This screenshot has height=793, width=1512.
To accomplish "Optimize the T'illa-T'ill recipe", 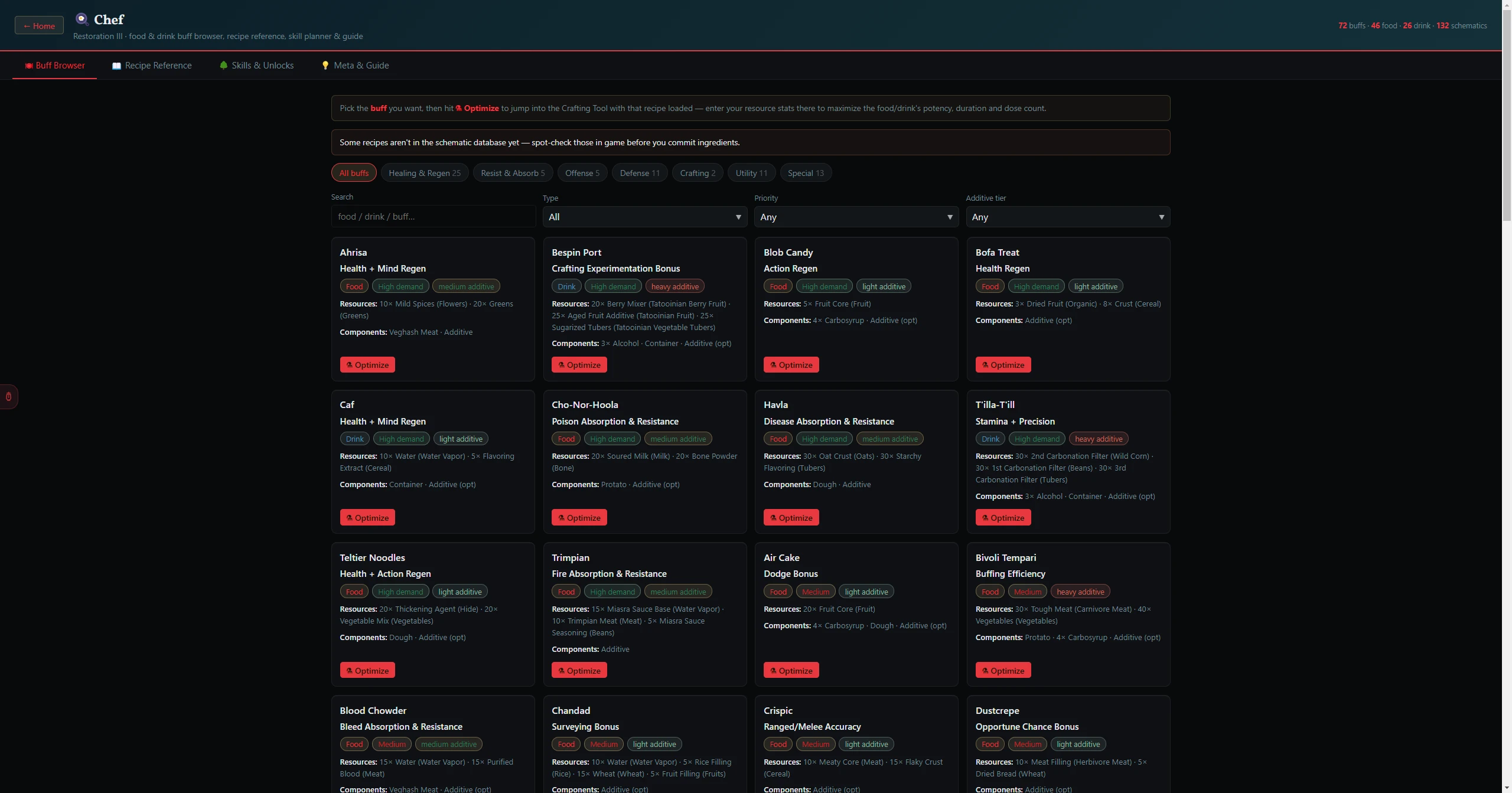I will click(1003, 518).
